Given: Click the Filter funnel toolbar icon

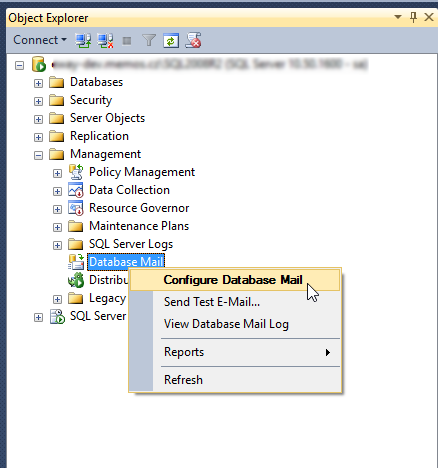Looking at the screenshot, I should pos(149,41).
